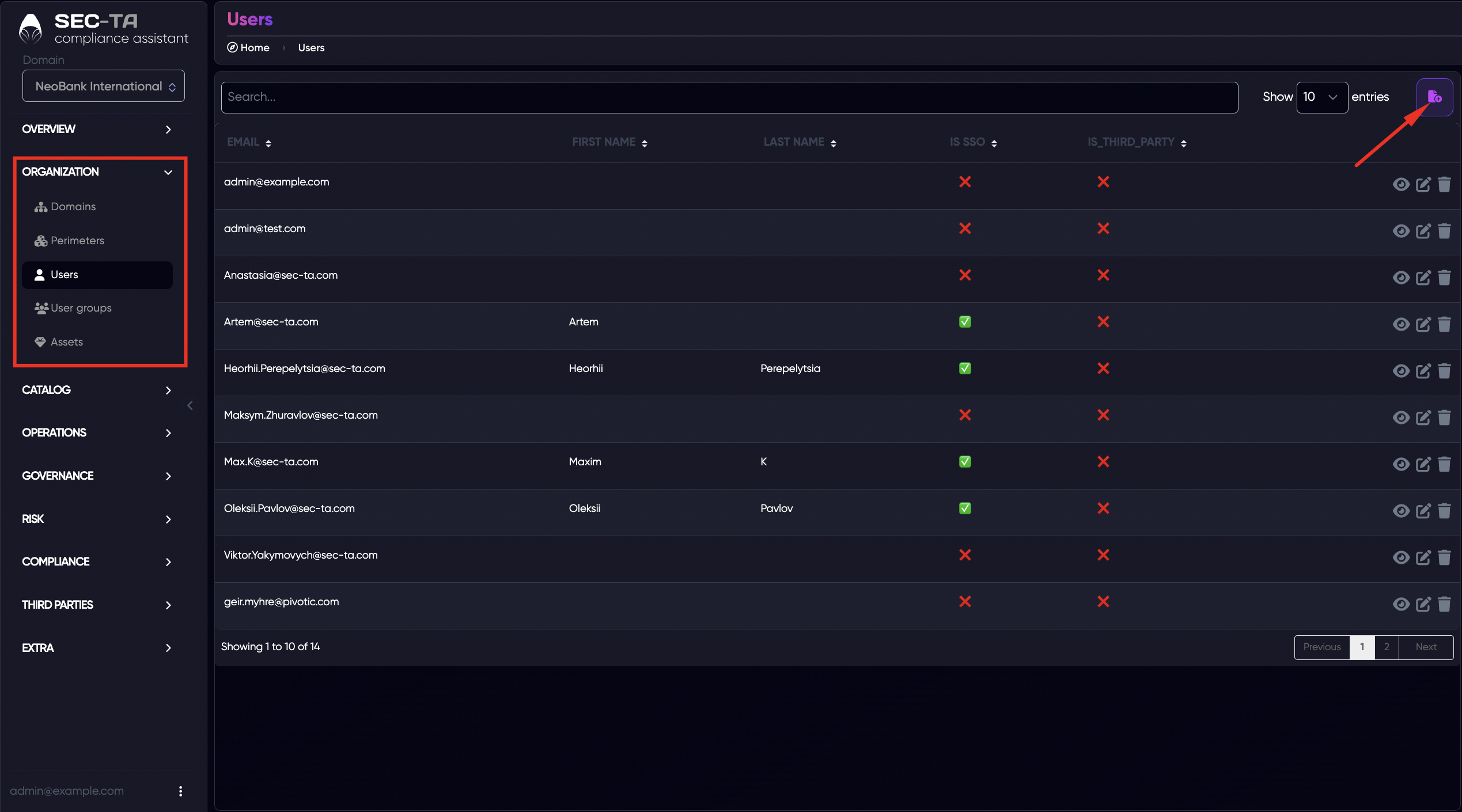This screenshot has width=1462, height=812.
Task: Edit the geir.myhre@pivotic.com user
Action: pos(1423,604)
